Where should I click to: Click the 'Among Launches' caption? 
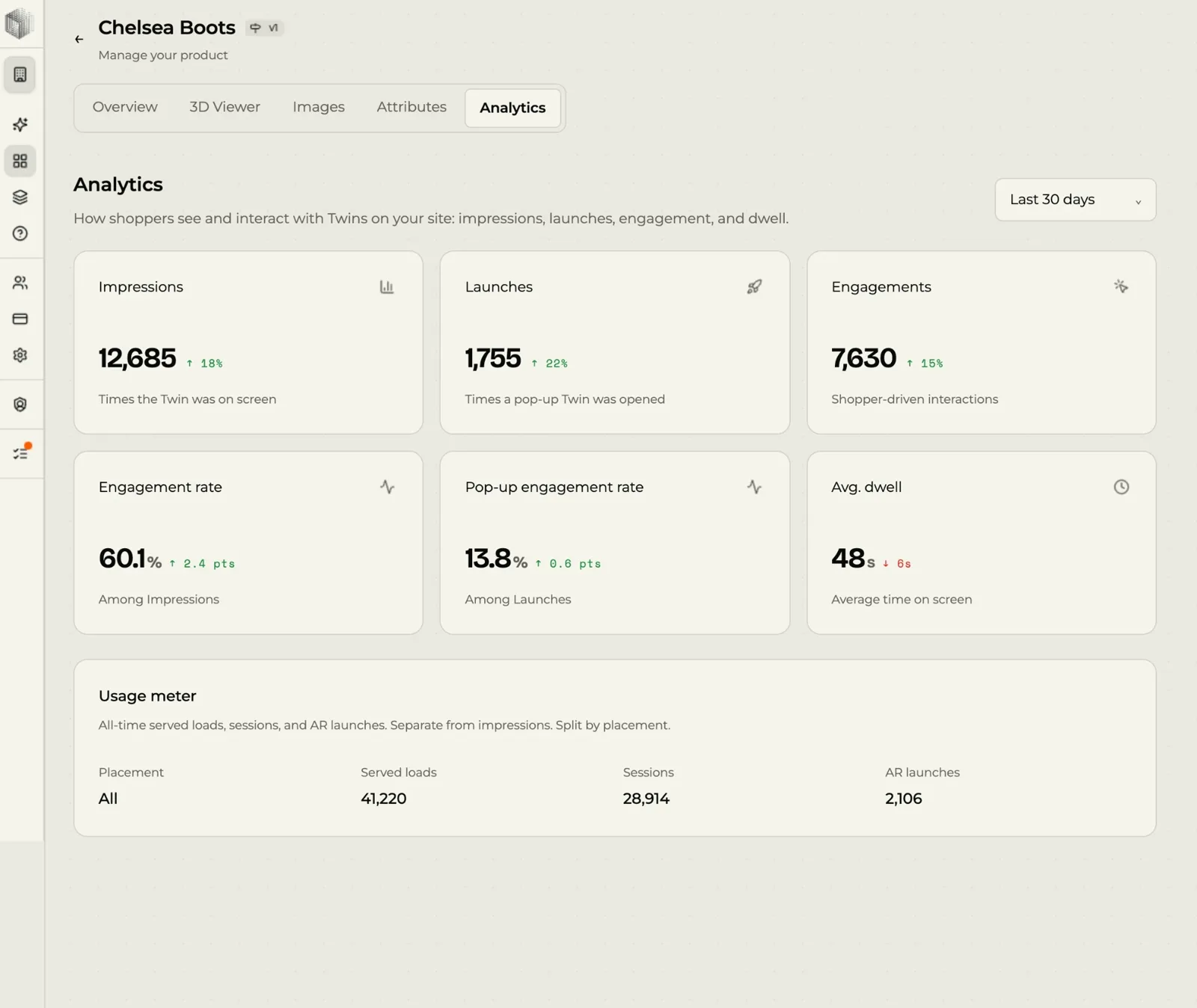[518, 600]
